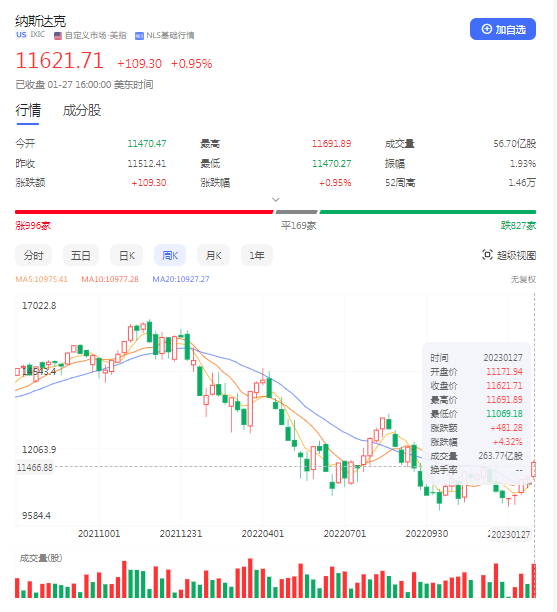557x612 pixels.
Task: Select the 日K daily candlestick chart
Action: coord(127,255)
